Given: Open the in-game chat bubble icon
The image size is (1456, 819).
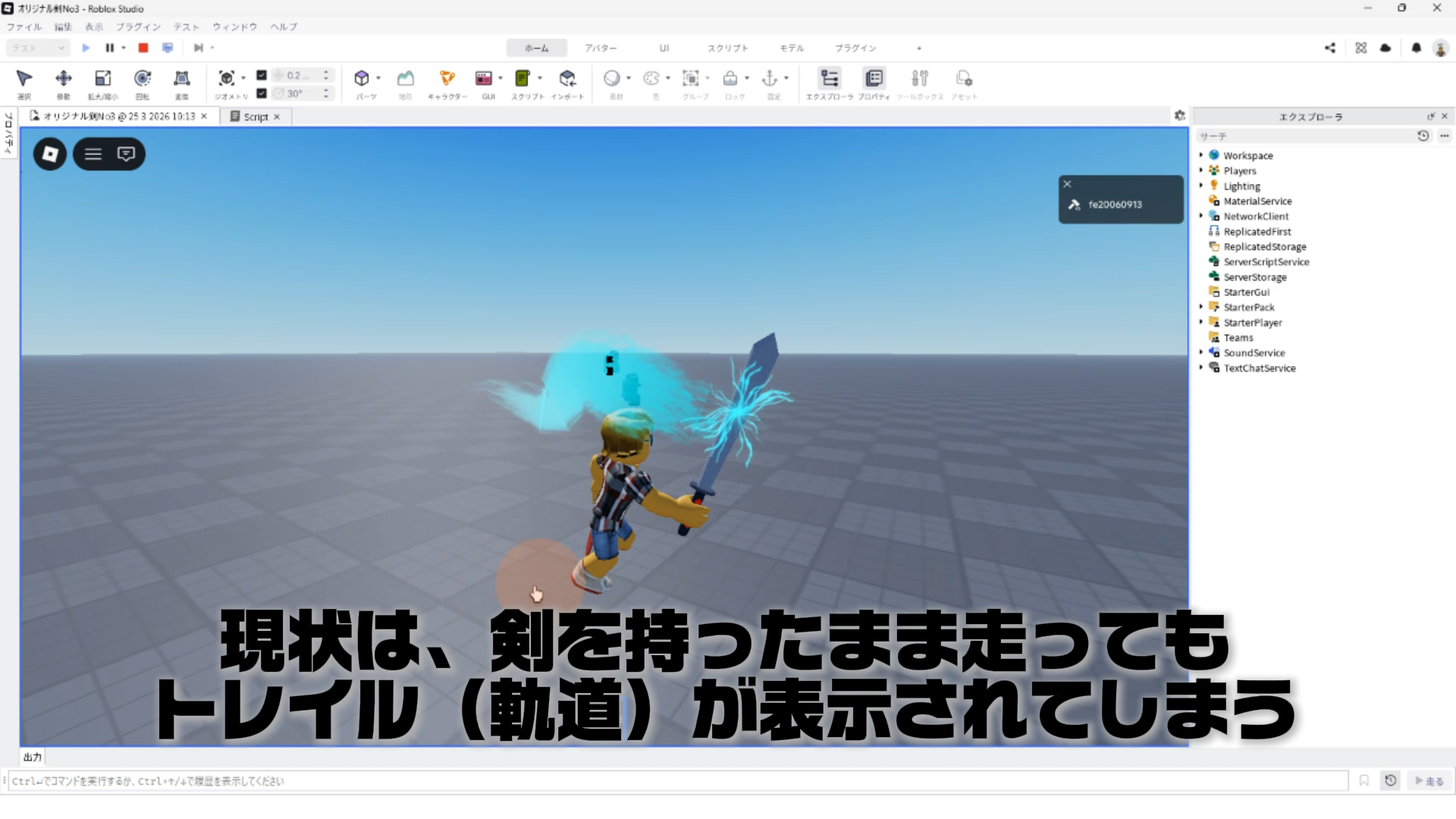Looking at the screenshot, I should point(126,154).
